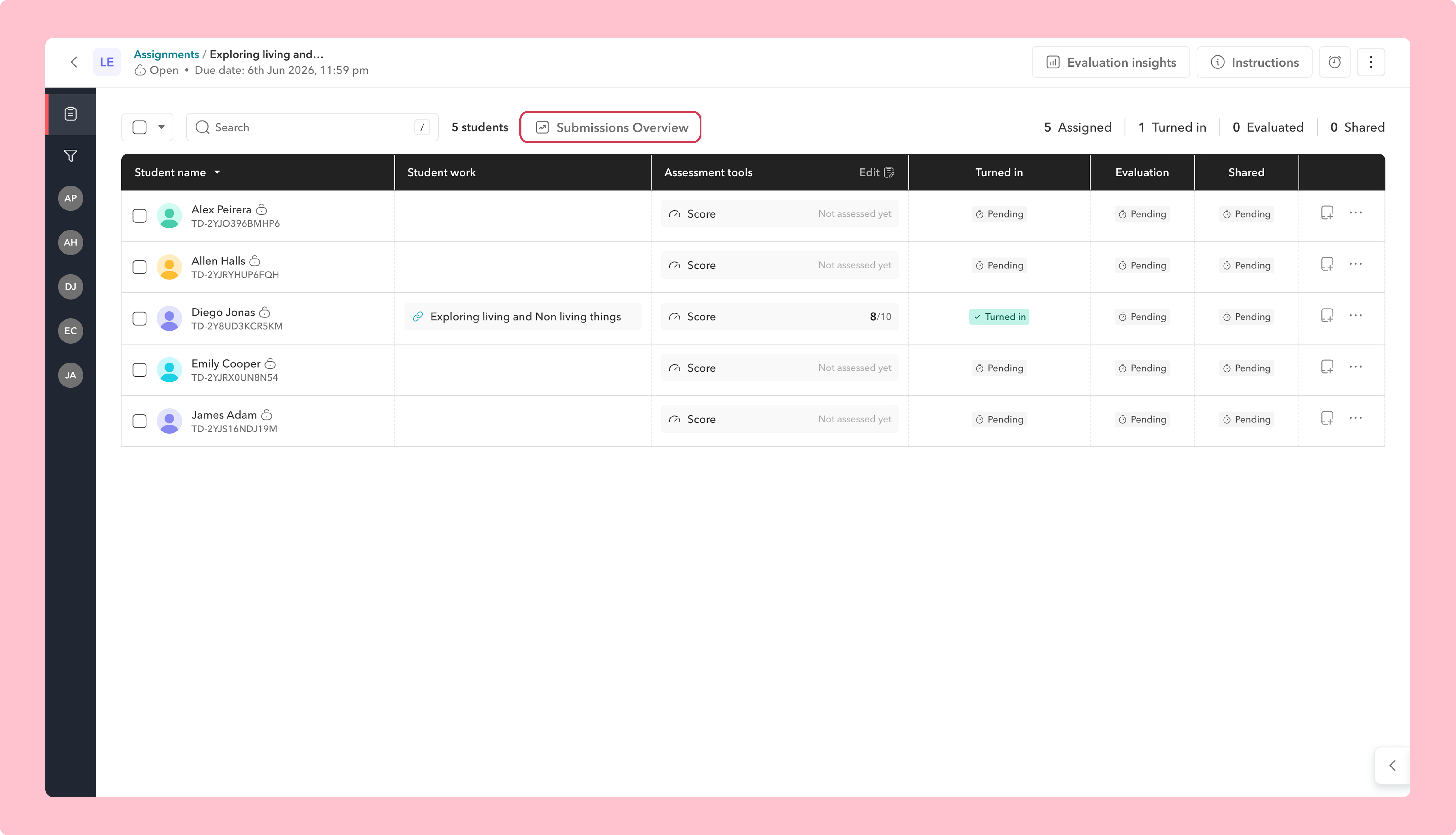Click the James Adam name
The width and height of the screenshot is (1456, 835).
tap(224, 415)
